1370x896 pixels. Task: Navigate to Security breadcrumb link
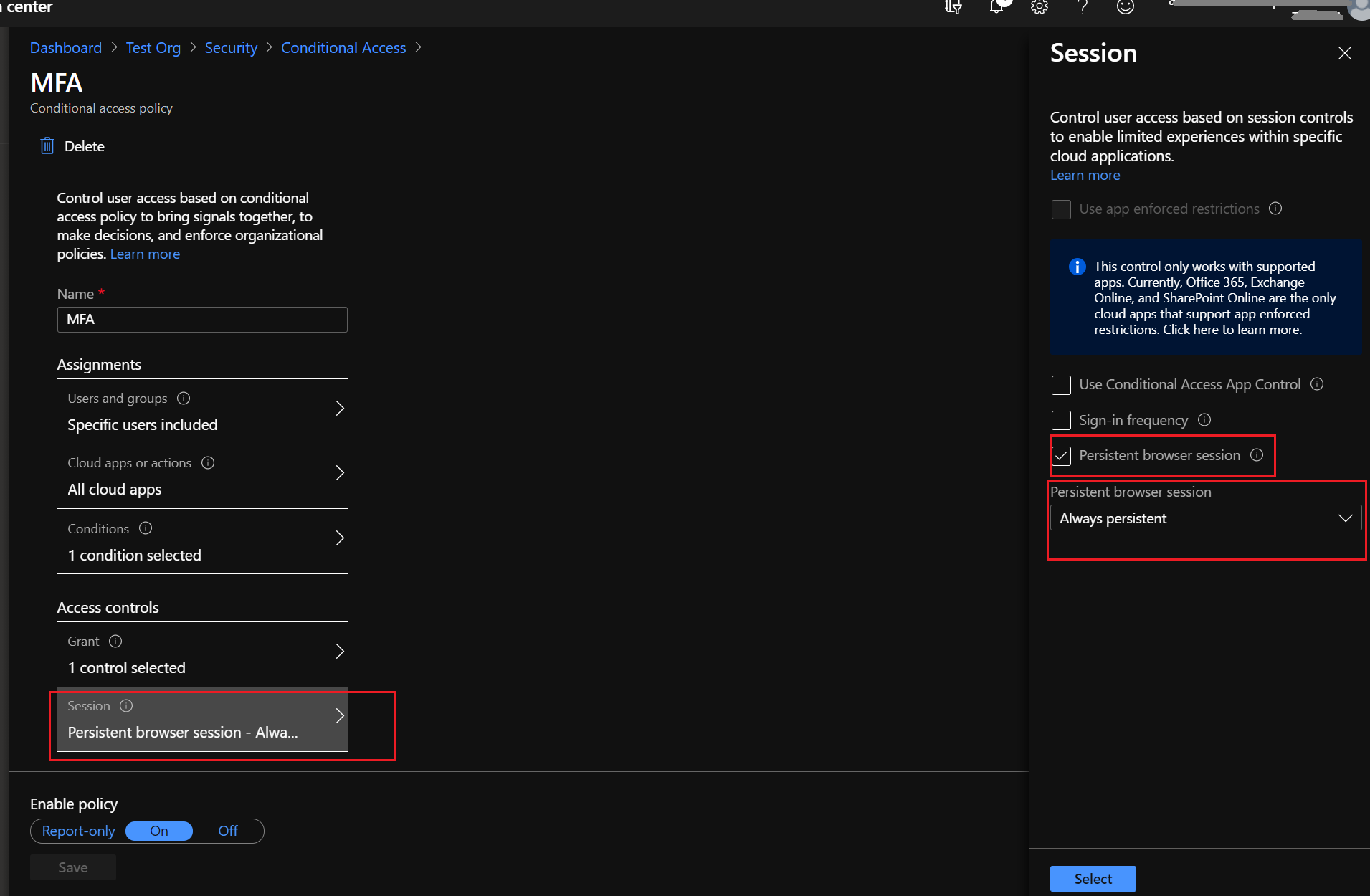pos(231,48)
